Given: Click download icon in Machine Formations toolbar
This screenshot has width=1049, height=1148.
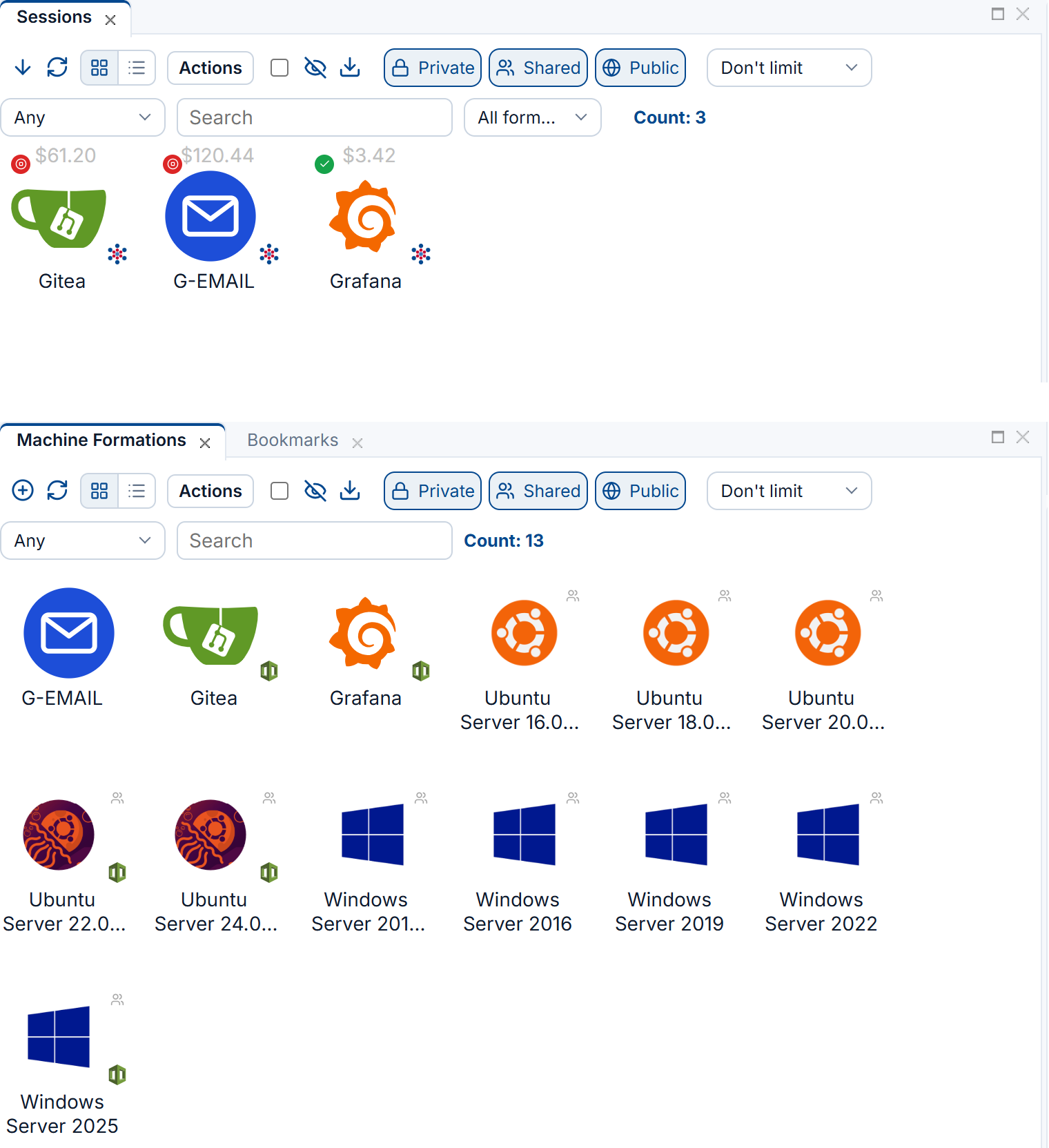Looking at the screenshot, I should (350, 491).
